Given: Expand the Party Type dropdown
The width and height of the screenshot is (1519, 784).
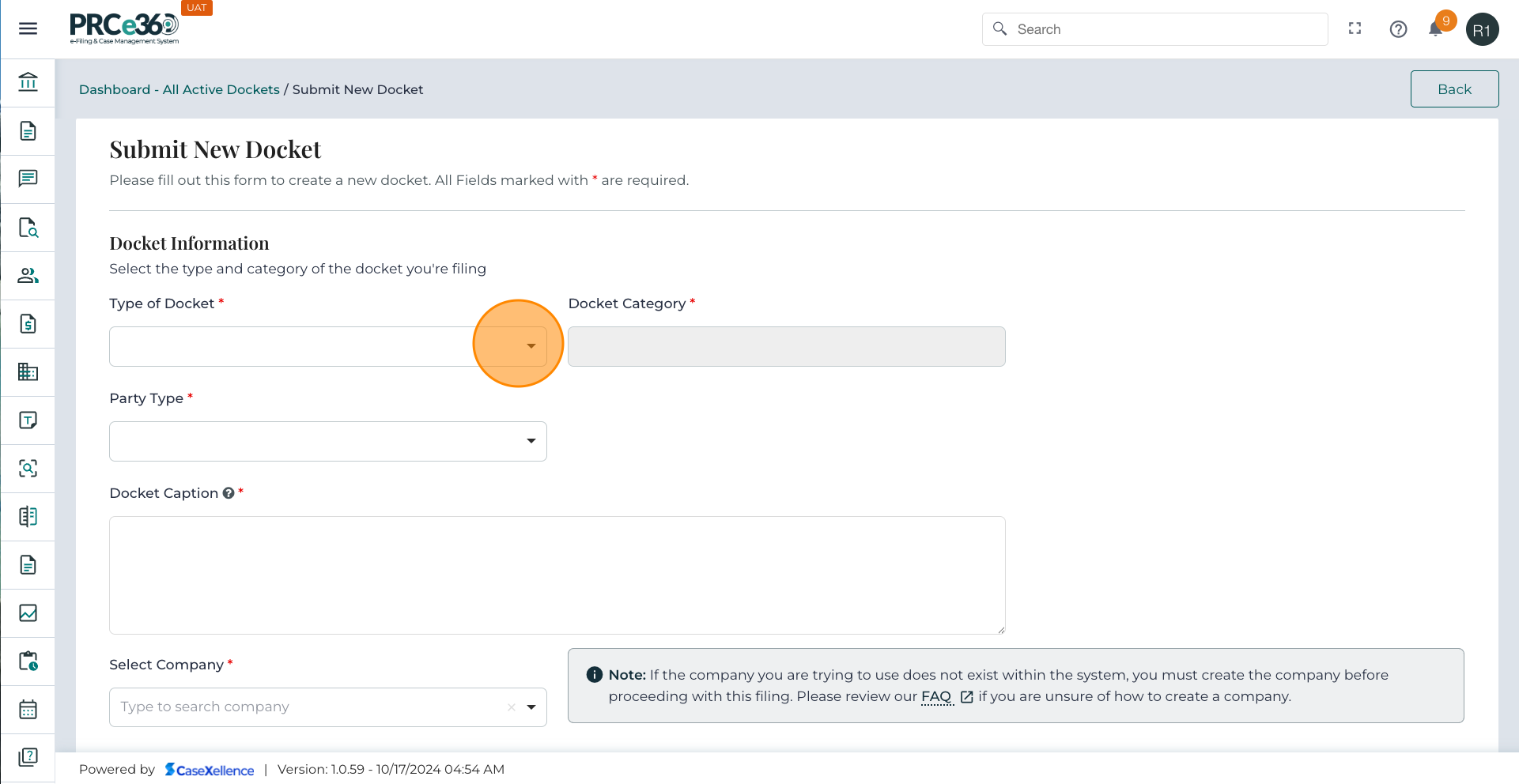Looking at the screenshot, I should click(531, 441).
